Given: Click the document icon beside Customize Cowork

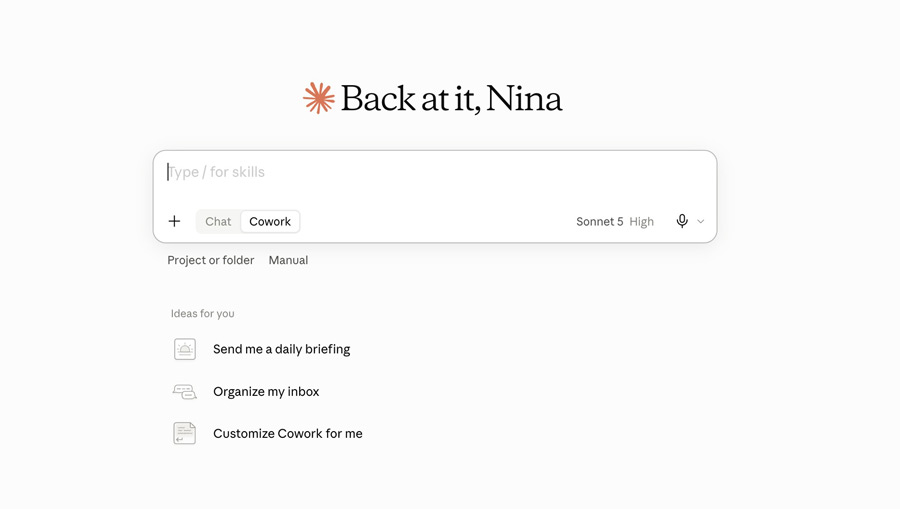Looking at the screenshot, I should click(185, 433).
